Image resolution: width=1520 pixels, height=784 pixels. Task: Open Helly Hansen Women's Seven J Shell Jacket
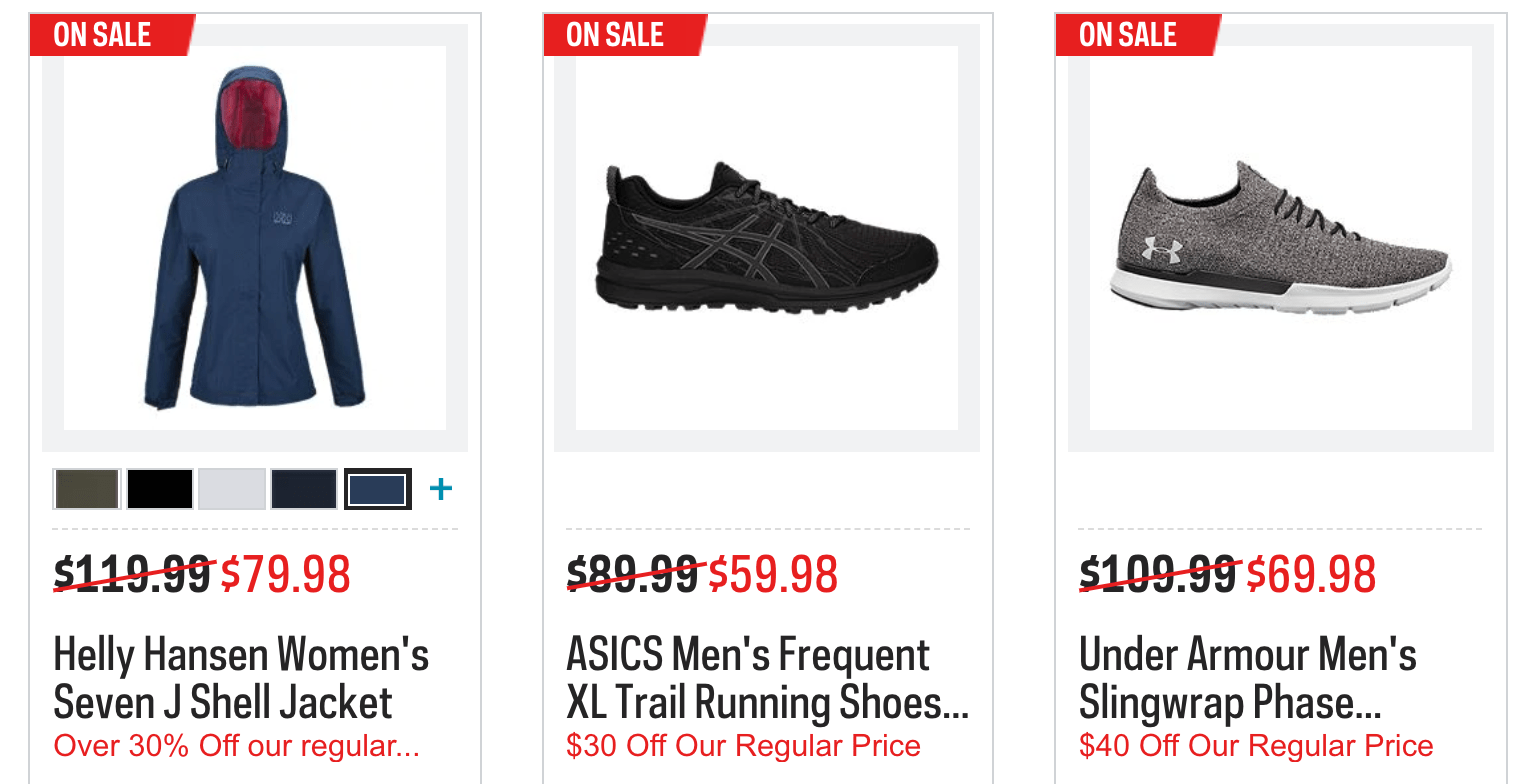(240, 679)
